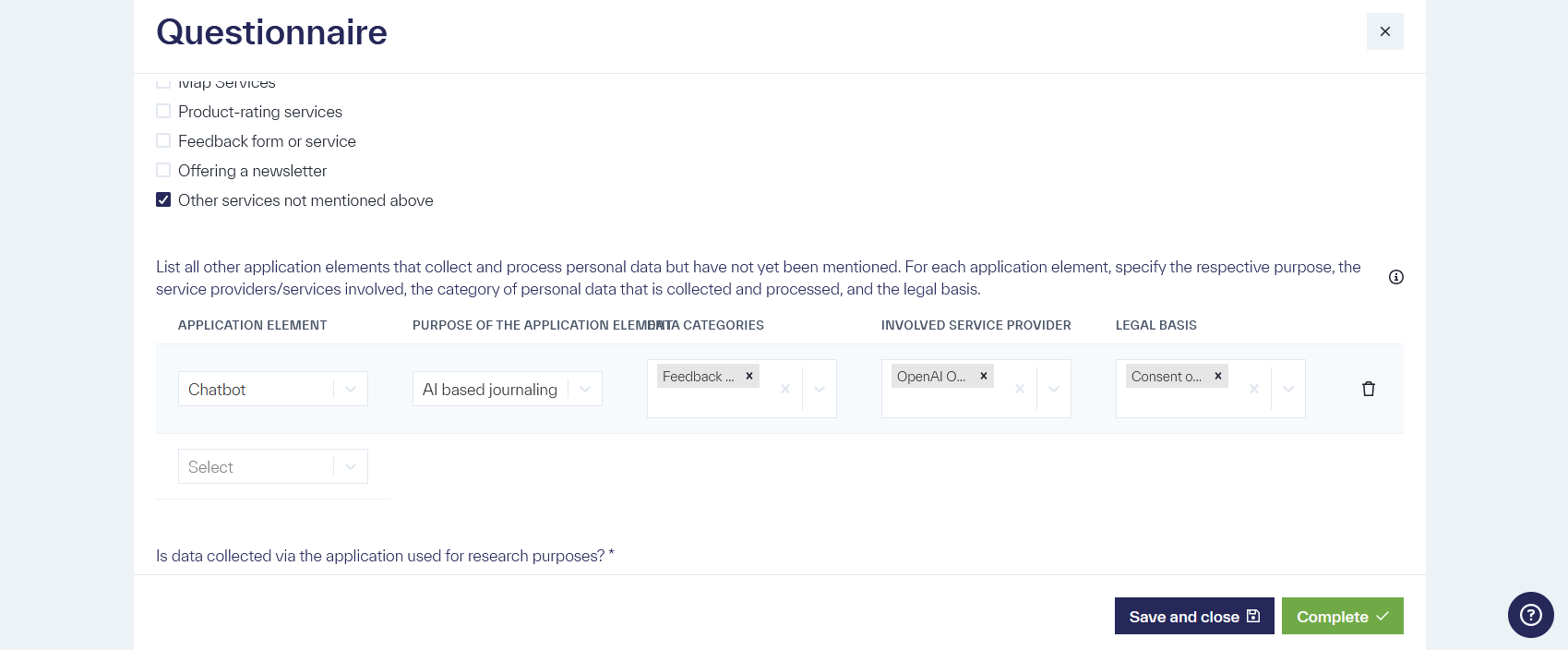Remove the Consent chip from Legal Basis
1568x650 pixels.
point(1217,376)
